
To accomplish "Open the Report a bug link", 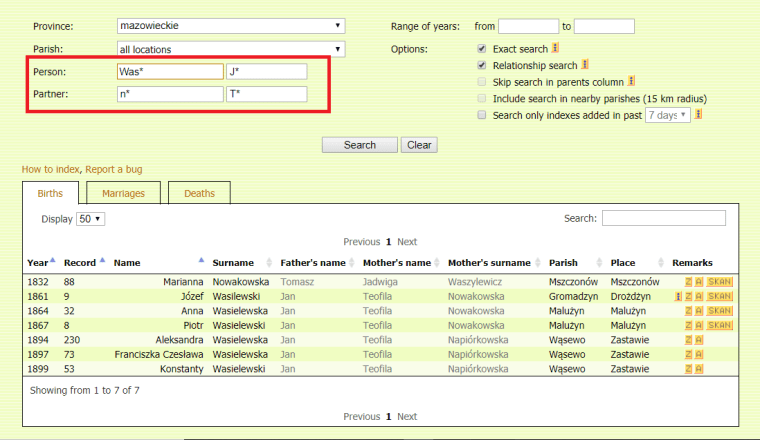I will [118, 169].
